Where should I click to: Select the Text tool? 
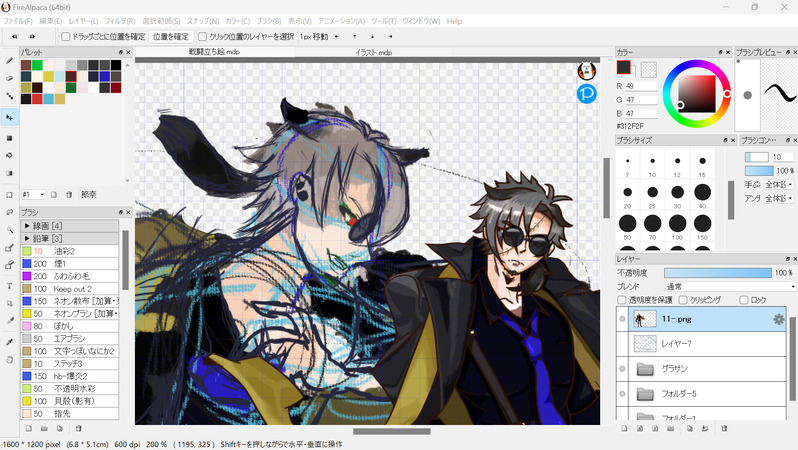point(9,286)
